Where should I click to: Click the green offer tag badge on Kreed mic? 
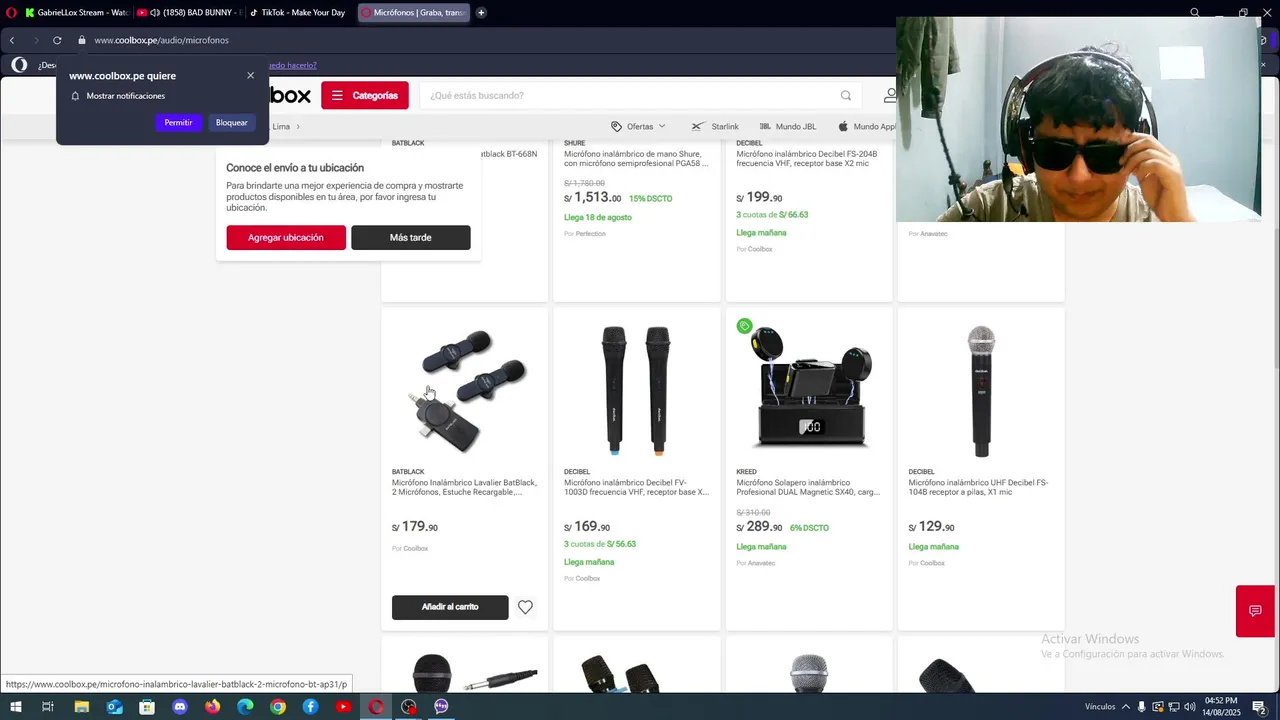744,326
